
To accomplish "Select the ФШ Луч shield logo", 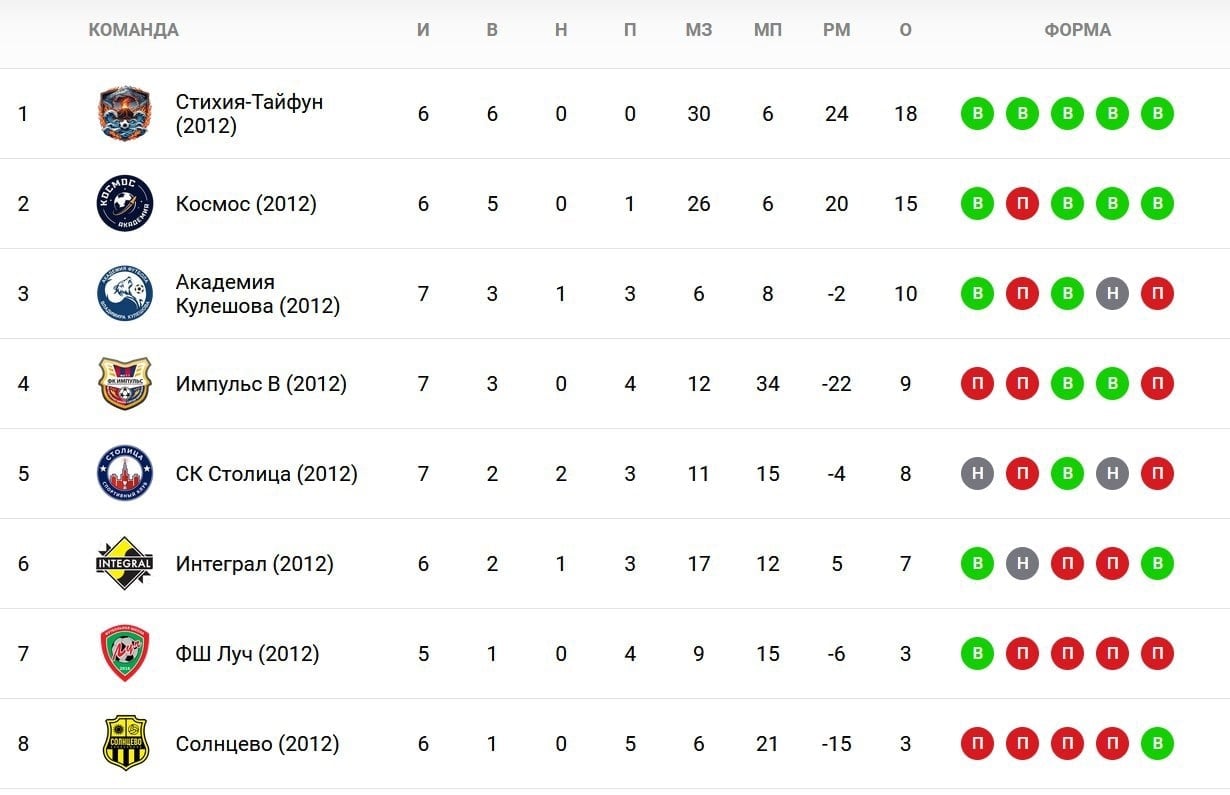I will tap(125, 653).
